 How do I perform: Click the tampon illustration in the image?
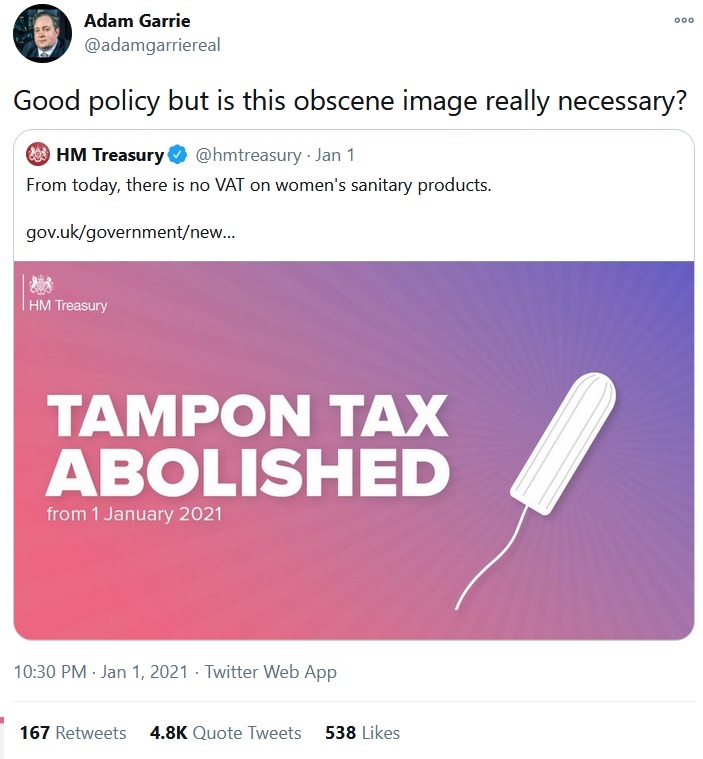click(536, 490)
